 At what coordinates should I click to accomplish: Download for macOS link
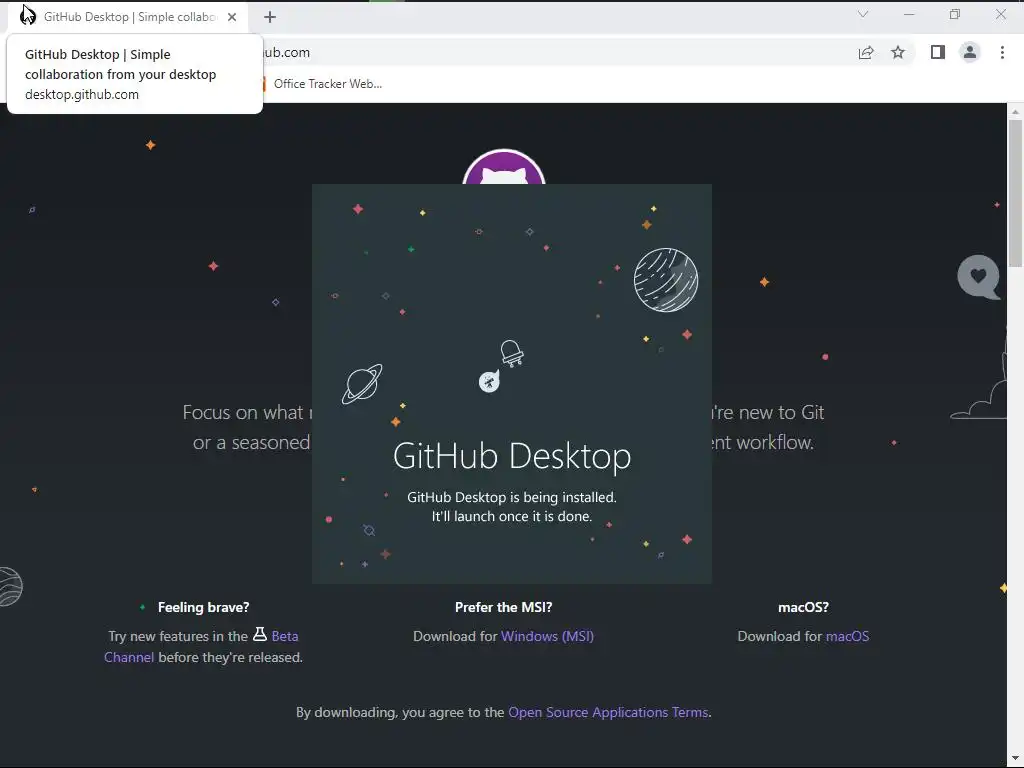point(848,636)
